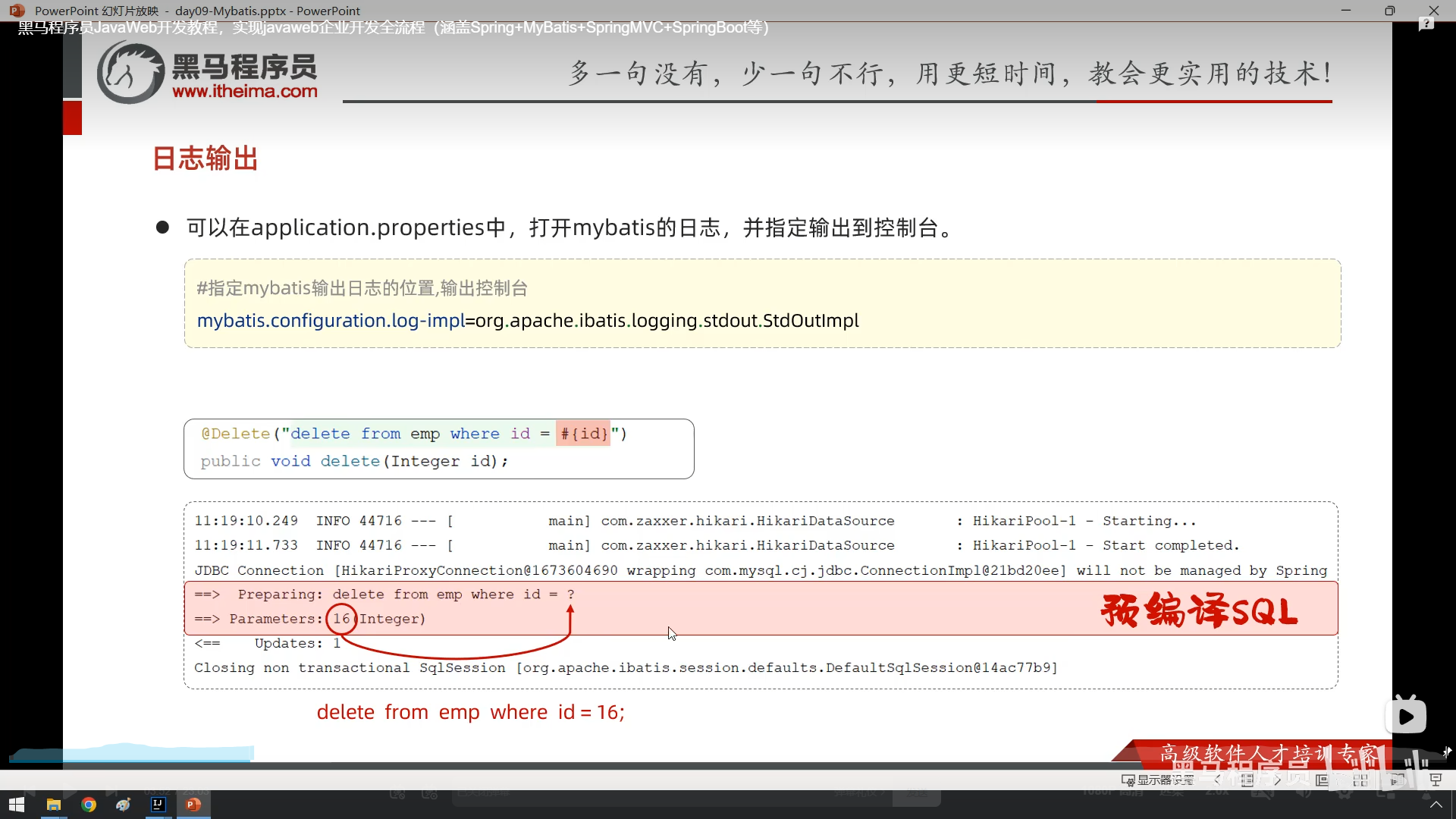Click the 'HikariPool-1 - Starting...' log line
Screen dimensions: 1456x819
[x=695, y=521]
